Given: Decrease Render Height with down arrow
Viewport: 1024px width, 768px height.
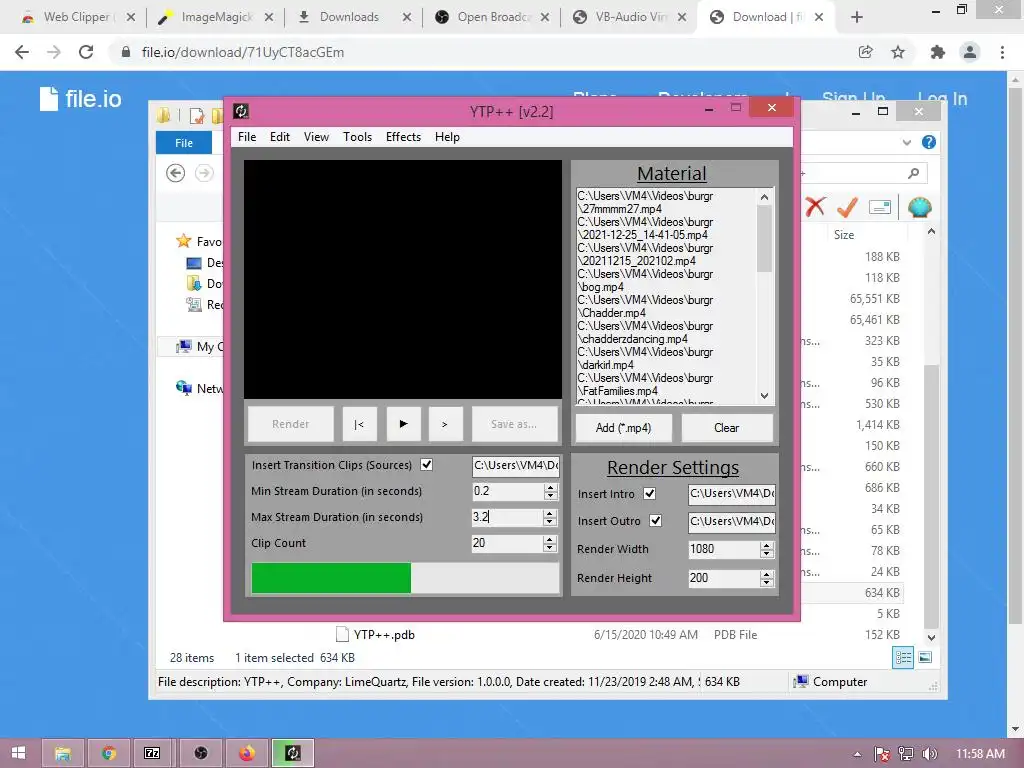Looking at the screenshot, I should [x=767, y=583].
